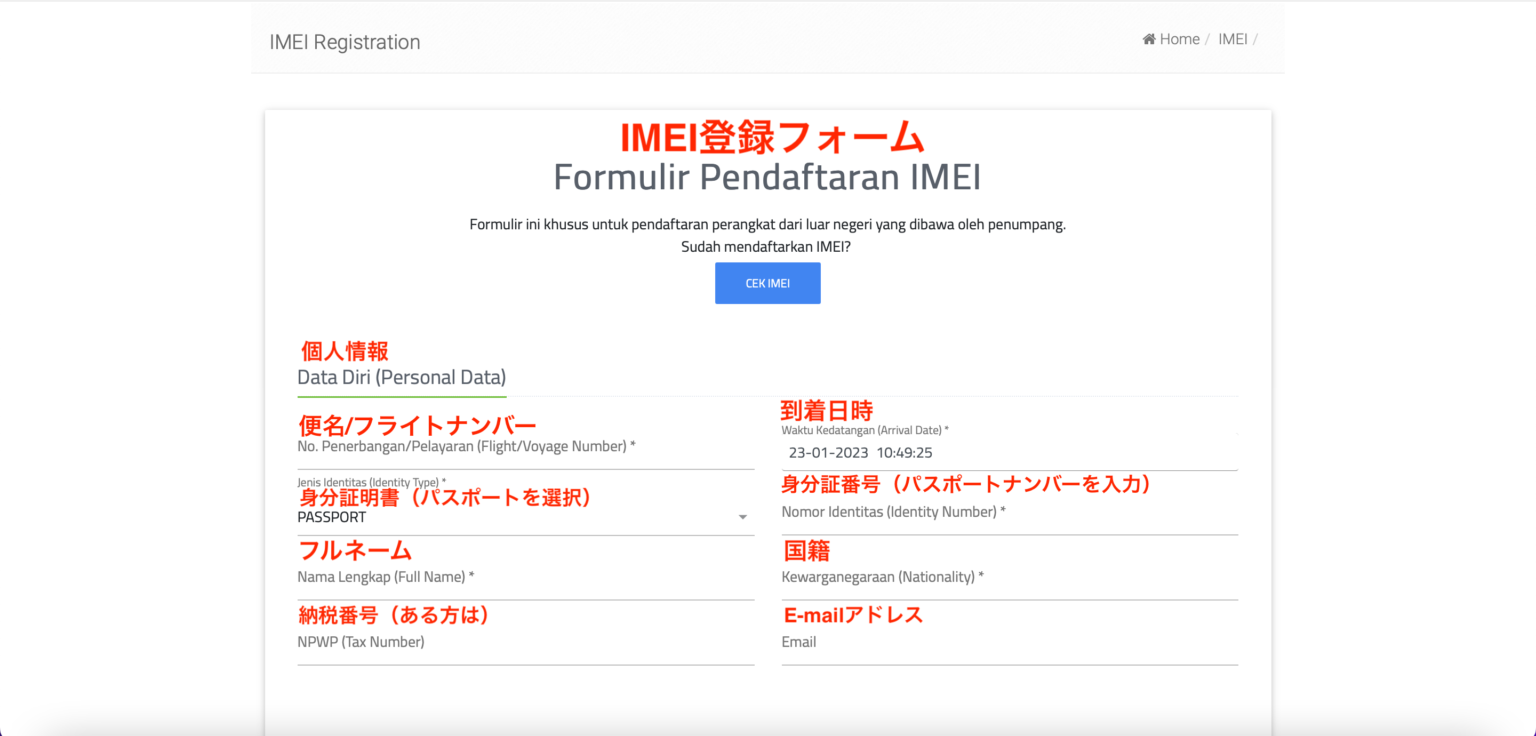Select the Data Diri (Personal Data) section tab

pos(401,378)
